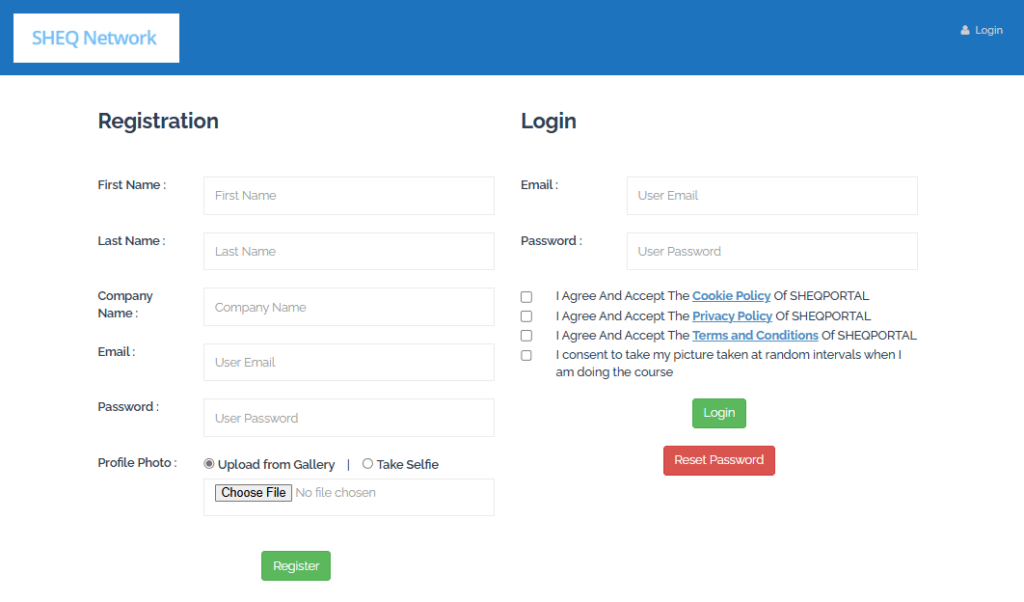Click the user icon beside Login in header

965,31
